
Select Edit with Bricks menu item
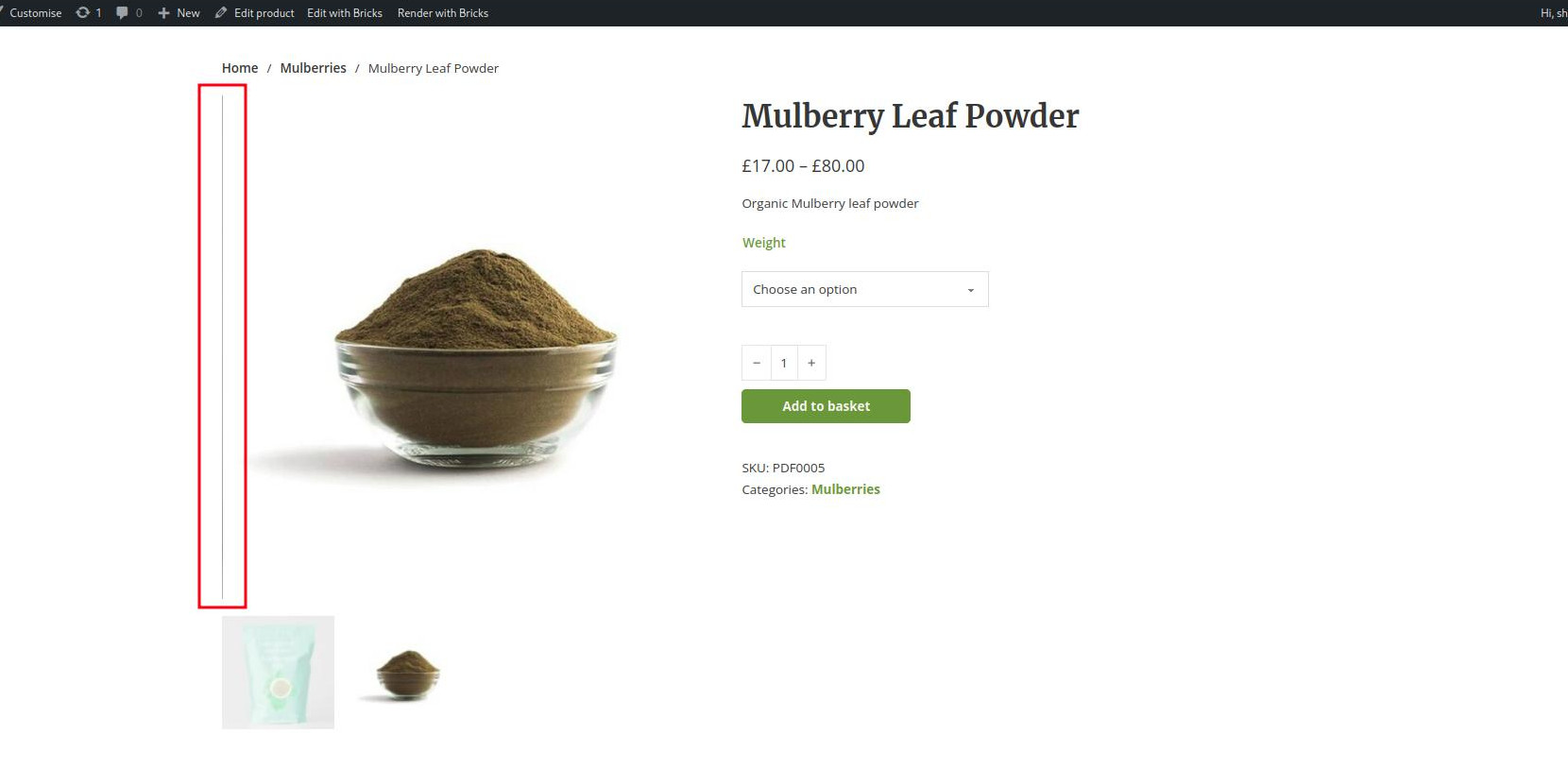pos(345,13)
